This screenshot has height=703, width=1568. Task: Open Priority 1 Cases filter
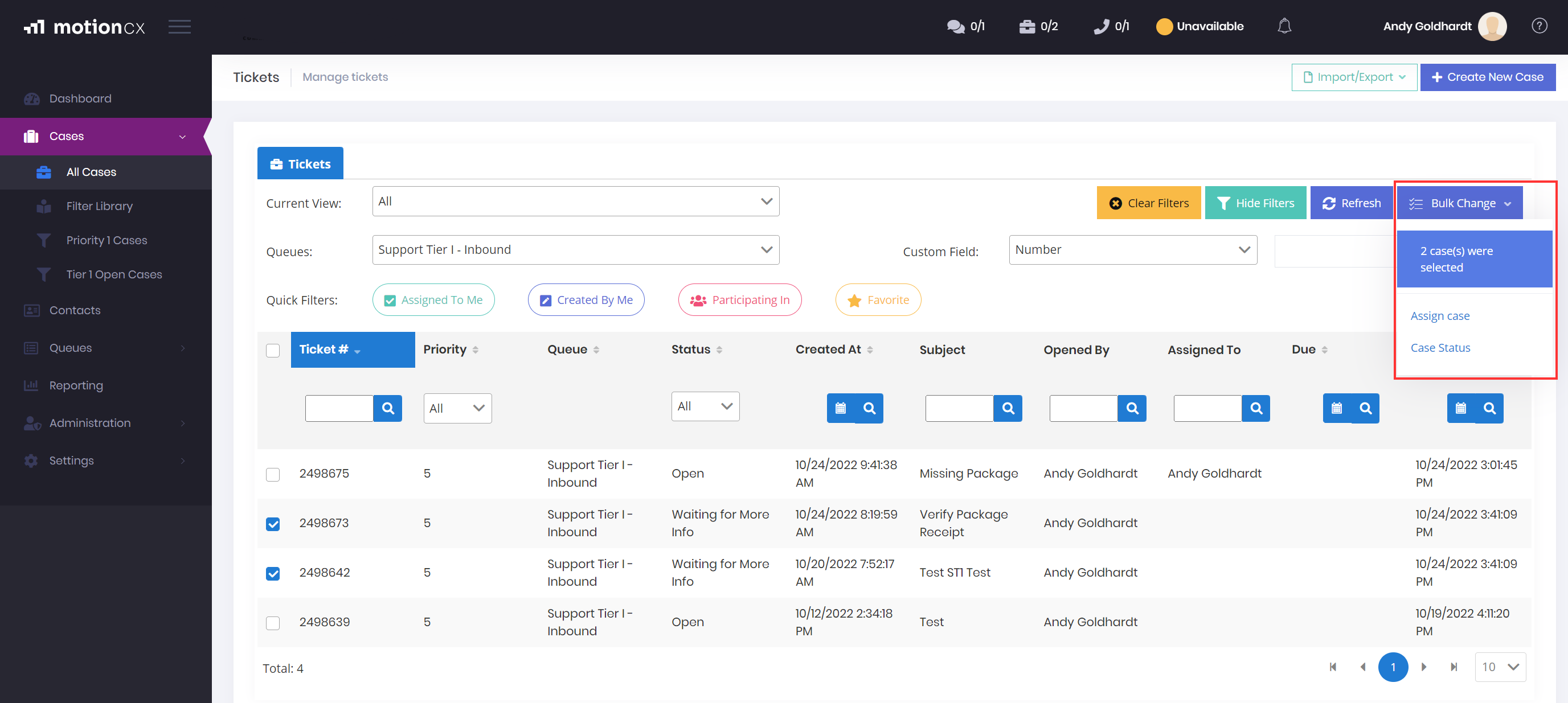click(106, 240)
